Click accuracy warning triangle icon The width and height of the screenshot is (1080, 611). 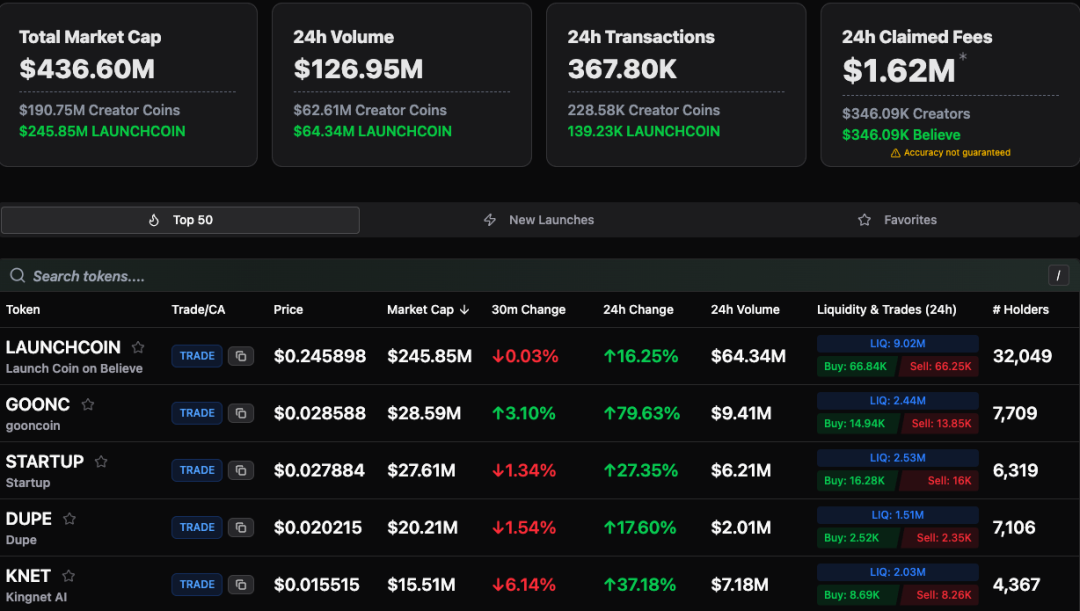[x=895, y=153]
